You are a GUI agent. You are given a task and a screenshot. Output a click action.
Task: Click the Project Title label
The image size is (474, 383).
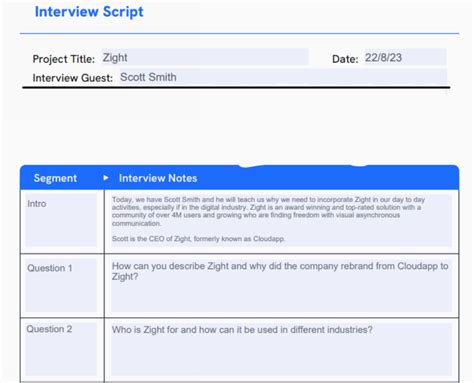click(64, 59)
